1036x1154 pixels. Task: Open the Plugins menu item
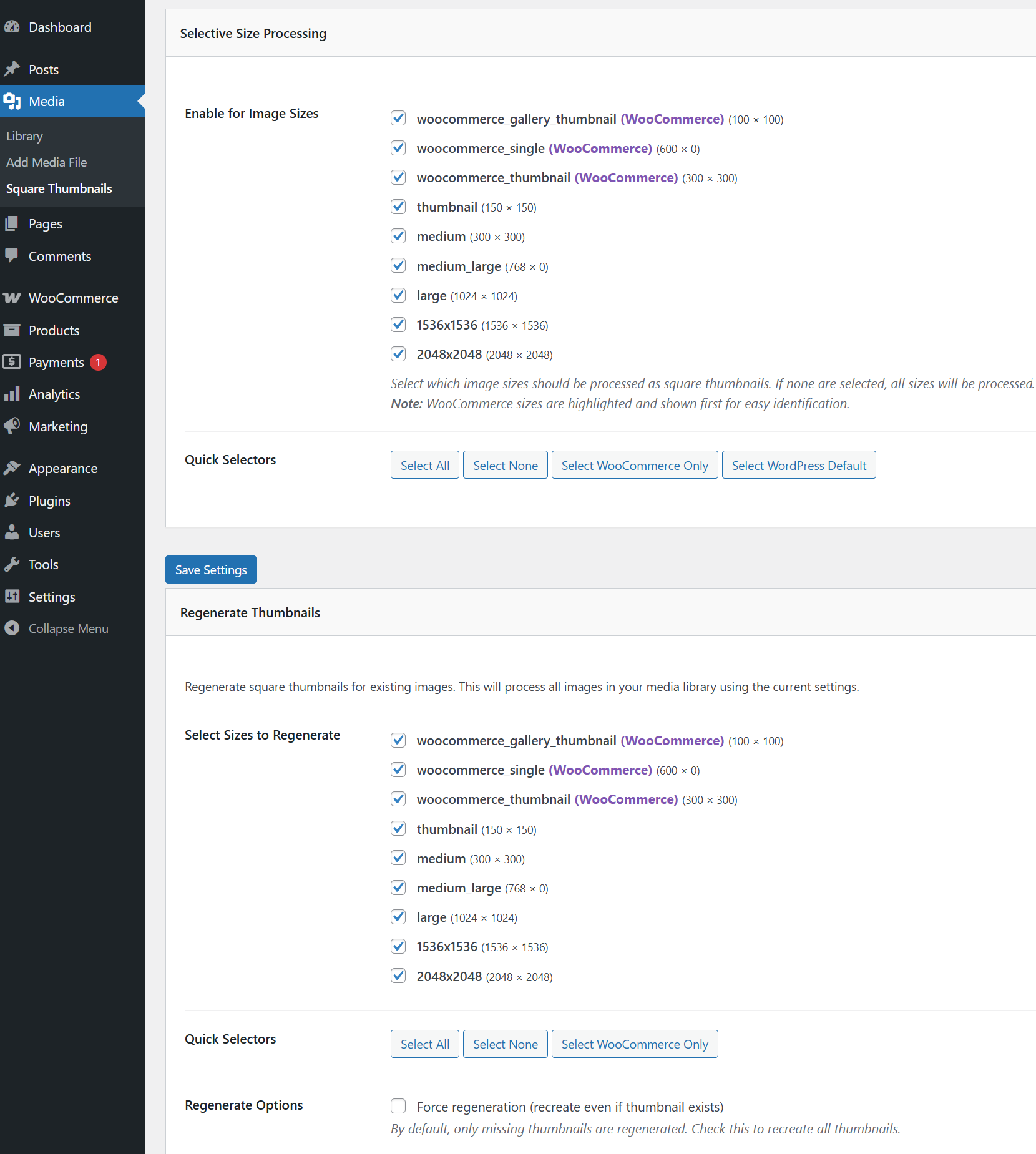point(72,501)
